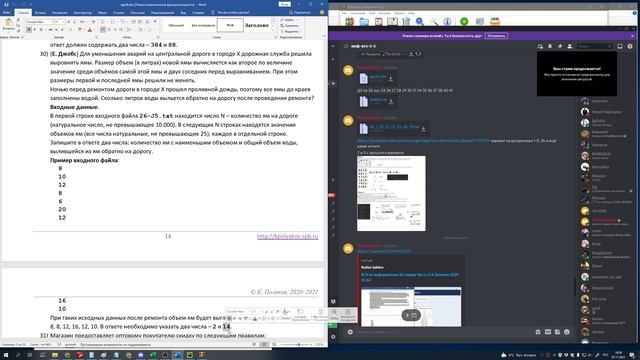This screenshot has height=360, width=640.
Task: Click the 'Что вы хотите сделать' search box
Action: point(231,13)
